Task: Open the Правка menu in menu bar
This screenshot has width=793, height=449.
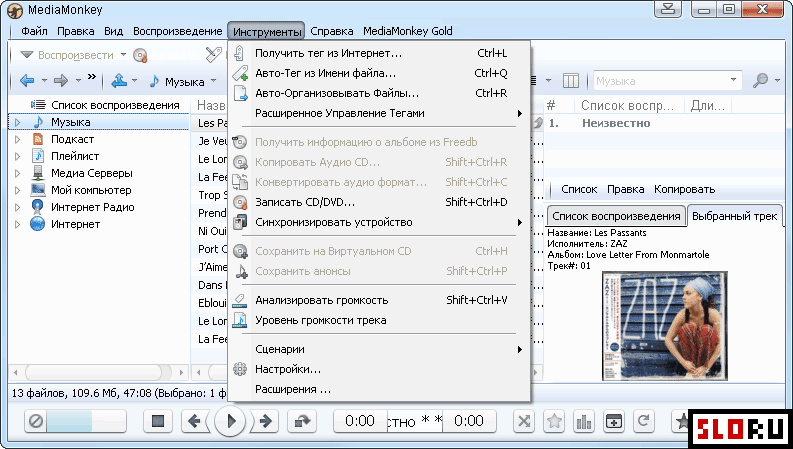Action: point(75,31)
